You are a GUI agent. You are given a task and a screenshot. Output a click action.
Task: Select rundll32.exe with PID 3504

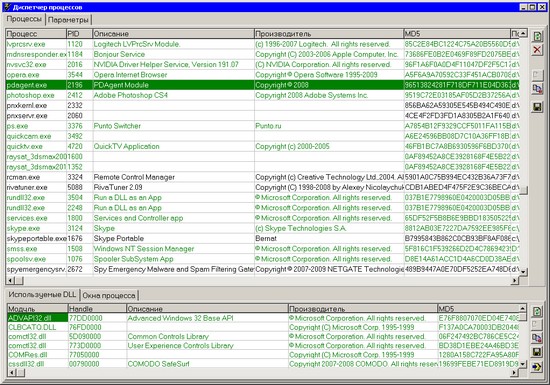262,197
